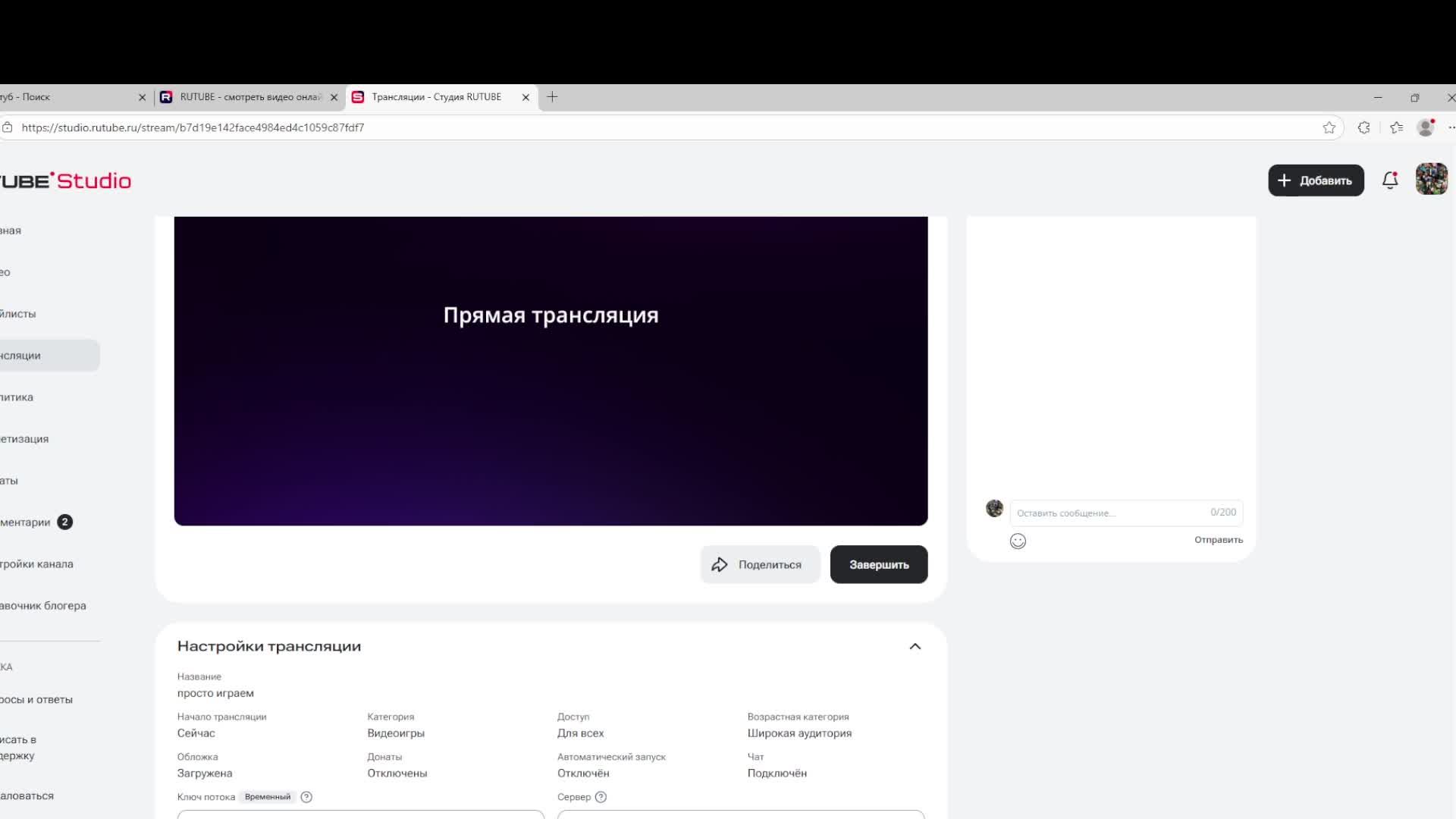Click the Добавить button in the top bar

pyautogui.click(x=1316, y=180)
